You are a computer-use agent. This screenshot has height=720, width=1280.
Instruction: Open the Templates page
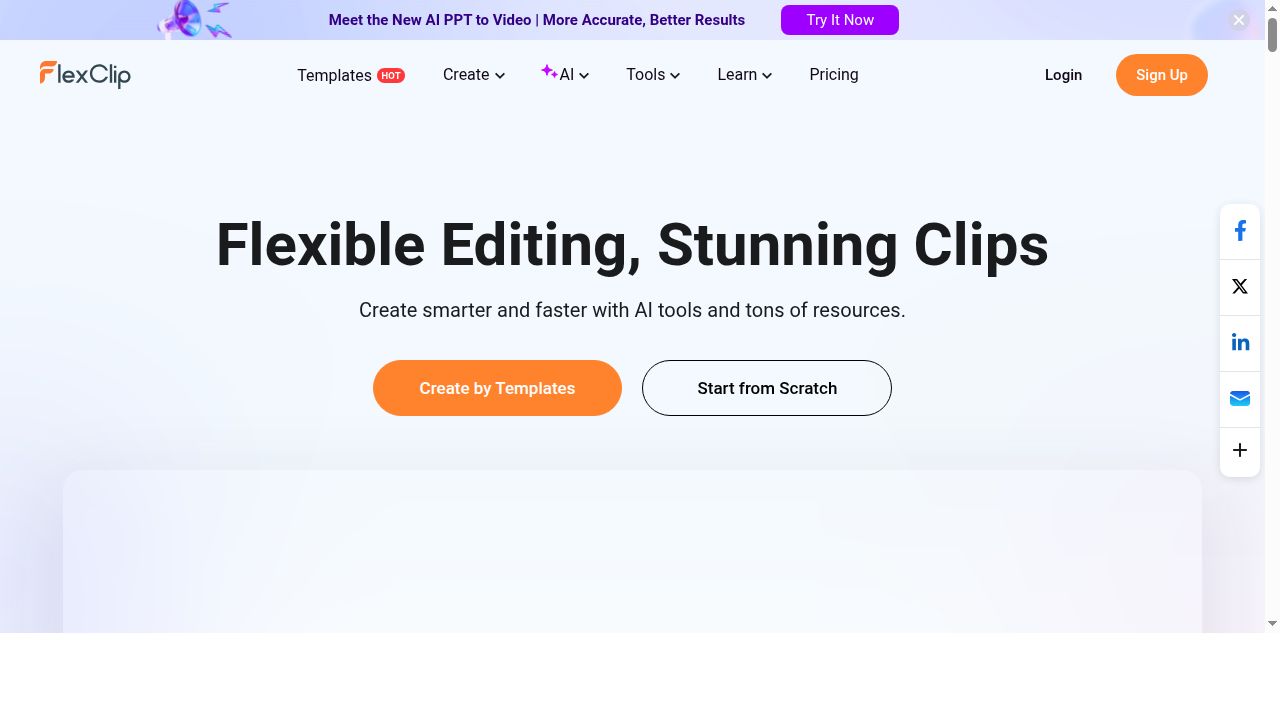pyautogui.click(x=334, y=75)
